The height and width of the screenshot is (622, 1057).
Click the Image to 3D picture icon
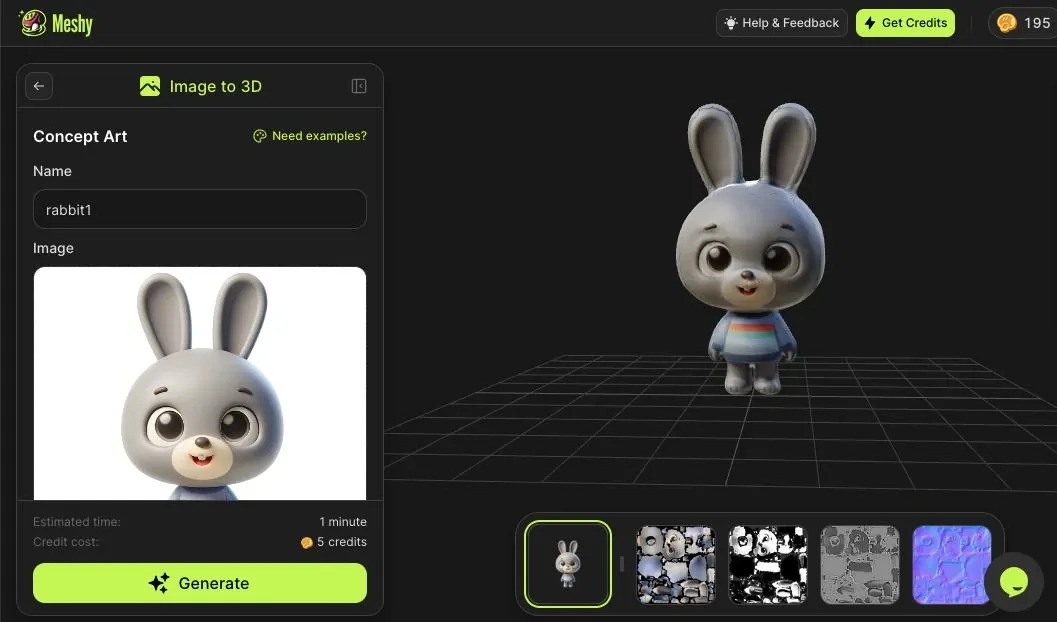[150, 86]
